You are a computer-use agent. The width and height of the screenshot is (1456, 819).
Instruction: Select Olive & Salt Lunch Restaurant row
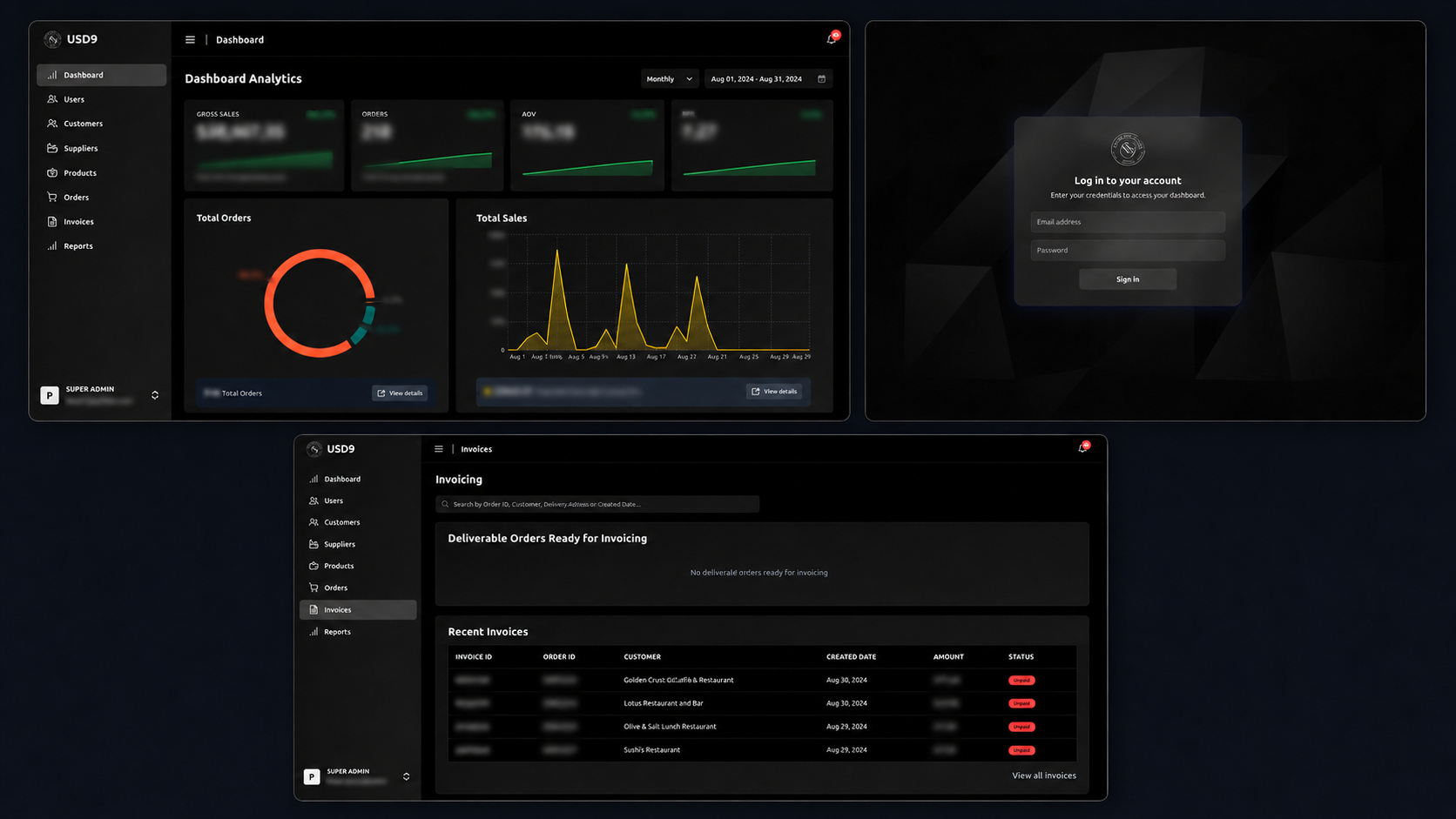(x=762, y=727)
